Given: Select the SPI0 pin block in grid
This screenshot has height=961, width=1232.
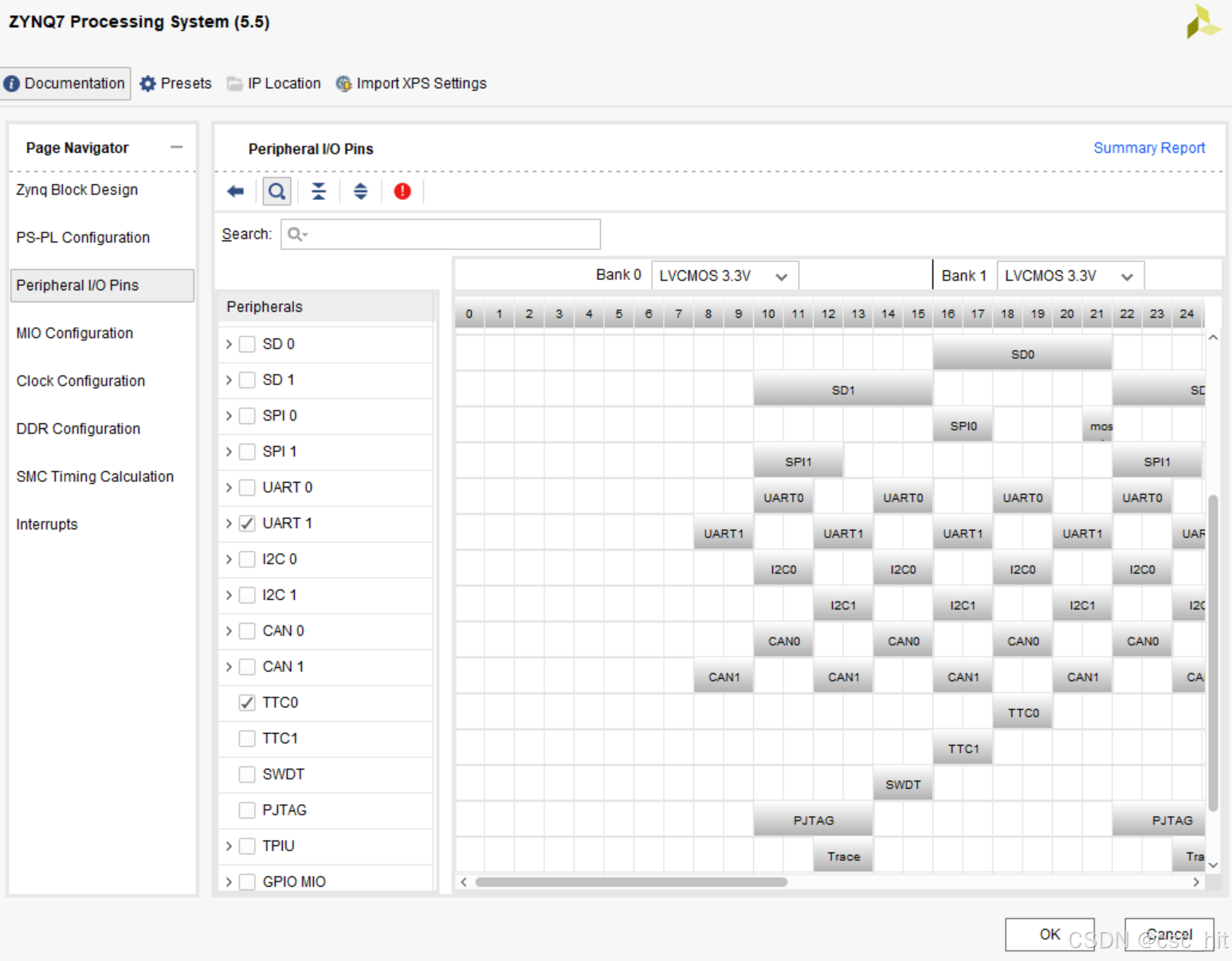Looking at the screenshot, I should [x=963, y=426].
